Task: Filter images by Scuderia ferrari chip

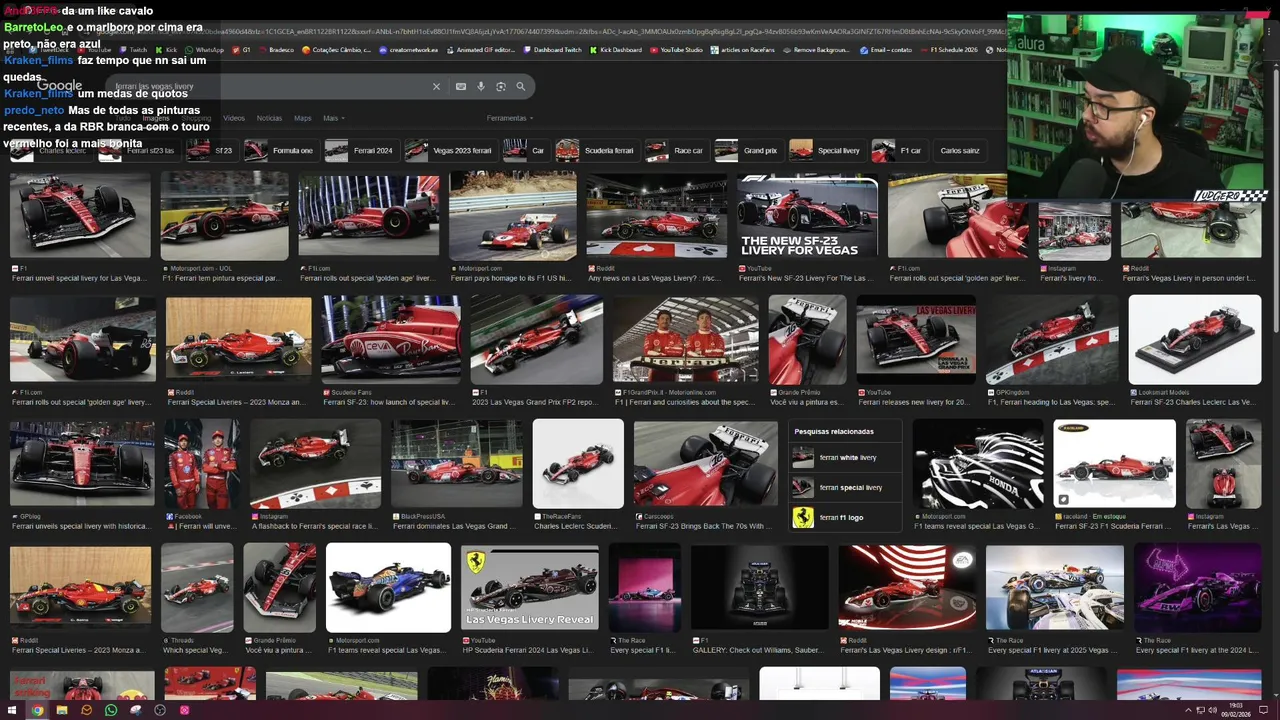Action: click(597, 150)
